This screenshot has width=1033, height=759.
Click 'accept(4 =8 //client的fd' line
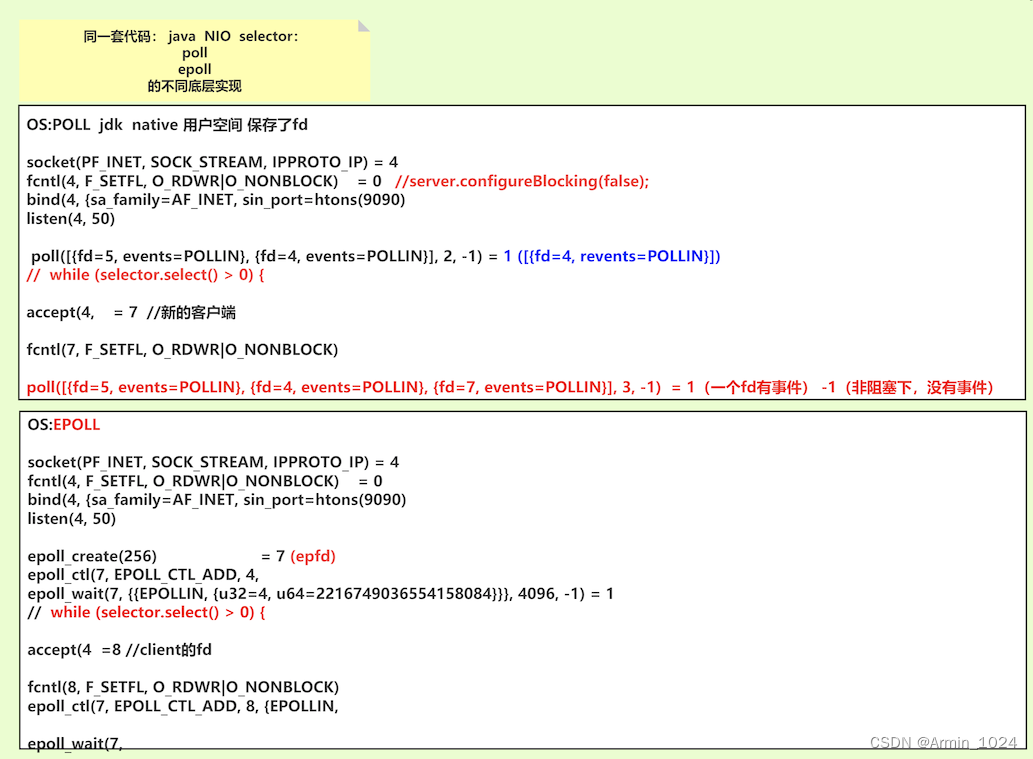[119, 650]
